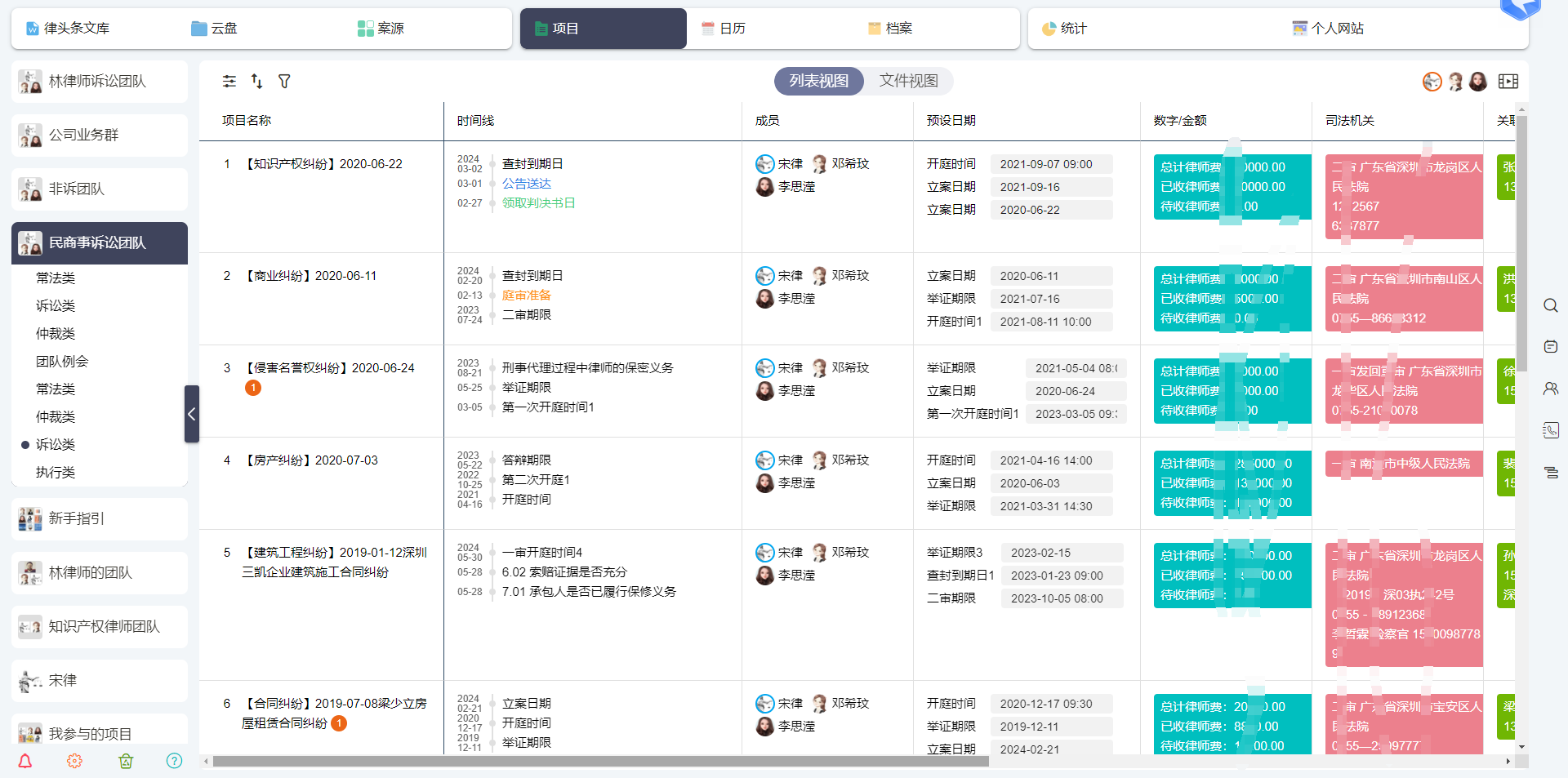This screenshot has width=1568, height=778.
Task: Select 林律师诉讼团队 in the sidebar
Action: click(100, 81)
